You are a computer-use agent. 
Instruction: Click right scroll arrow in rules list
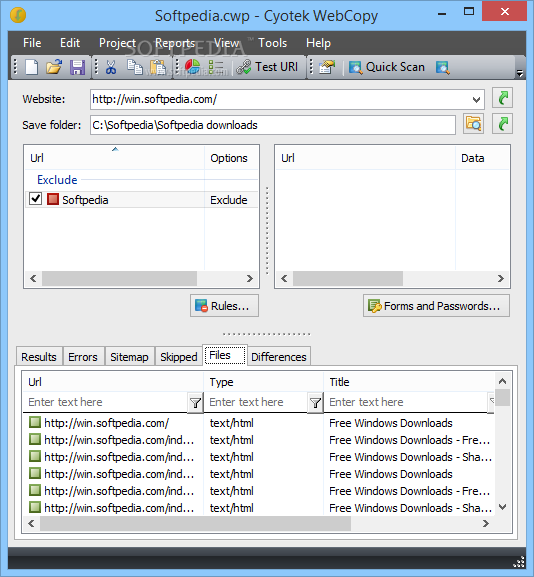pyautogui.click(x=250, y=278)
